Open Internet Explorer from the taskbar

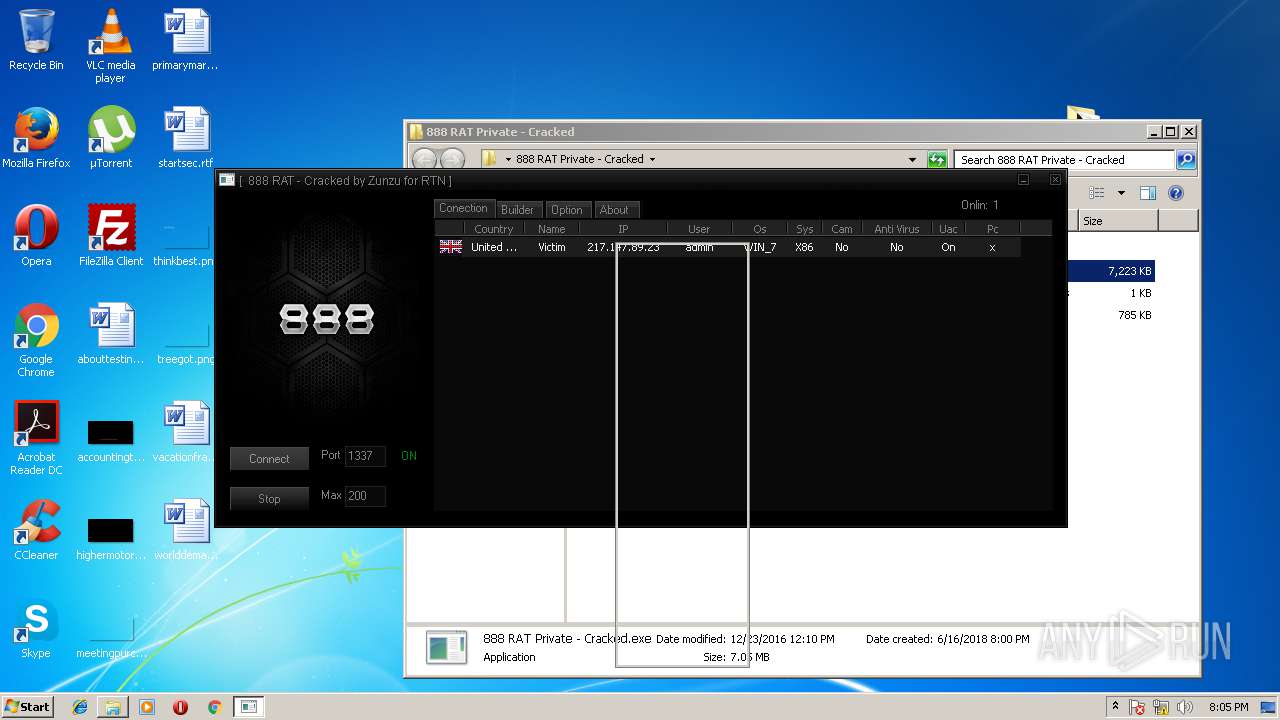[80, 707]
